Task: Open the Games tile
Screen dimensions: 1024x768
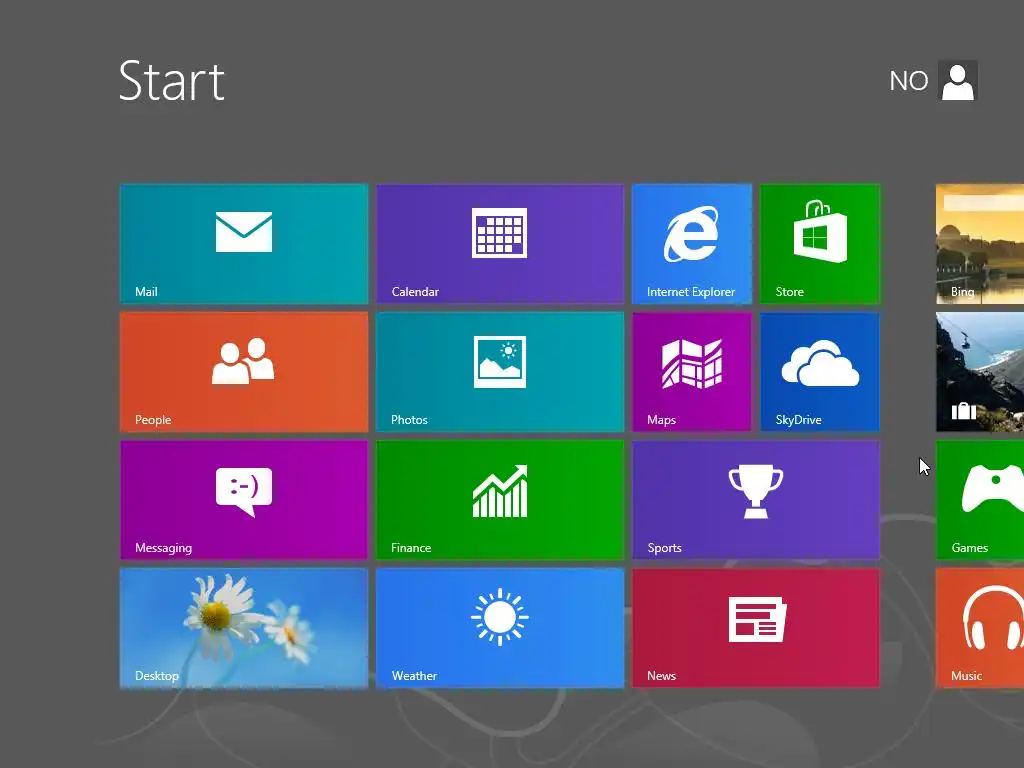Action: [980, 500]
